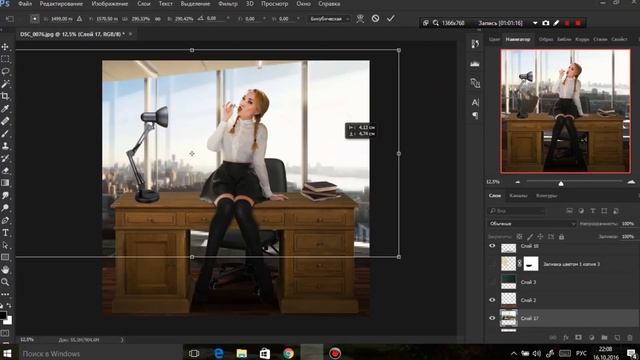Switch to the Каналы tab
This screenshot has width=640, height=360.
coord(518,196)
